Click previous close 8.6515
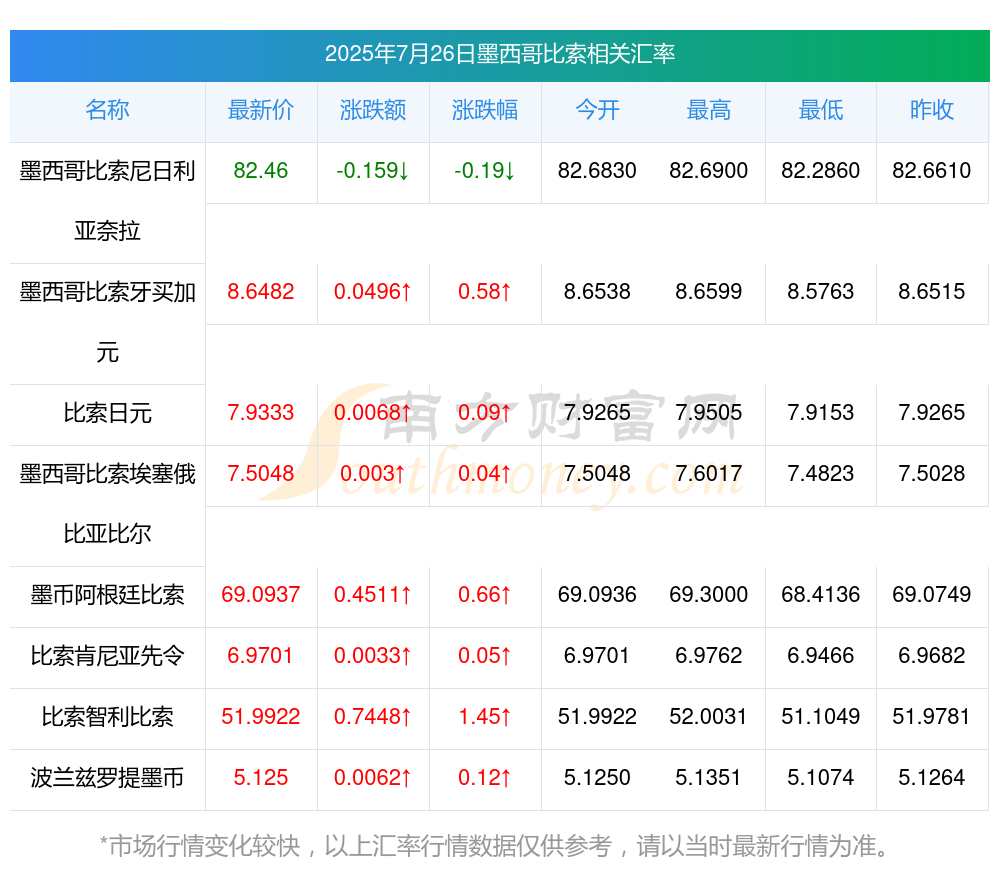The height and width of the screenshot is (877, 1000). [932, 292]
